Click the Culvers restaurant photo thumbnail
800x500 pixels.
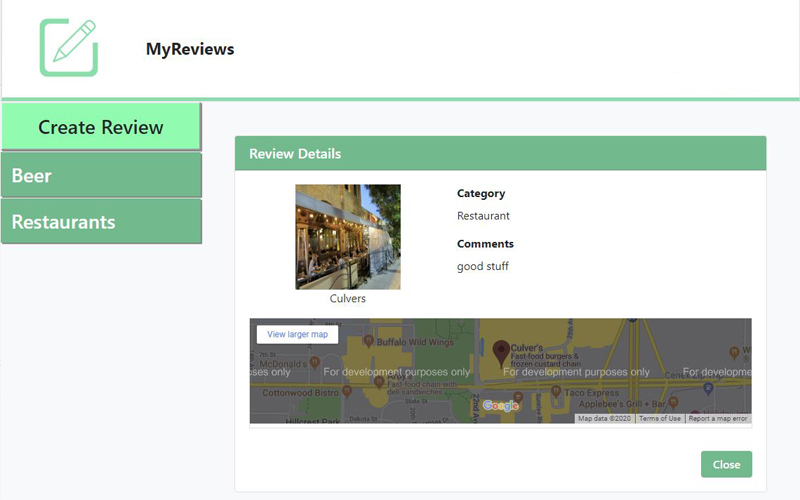point(348,237)
